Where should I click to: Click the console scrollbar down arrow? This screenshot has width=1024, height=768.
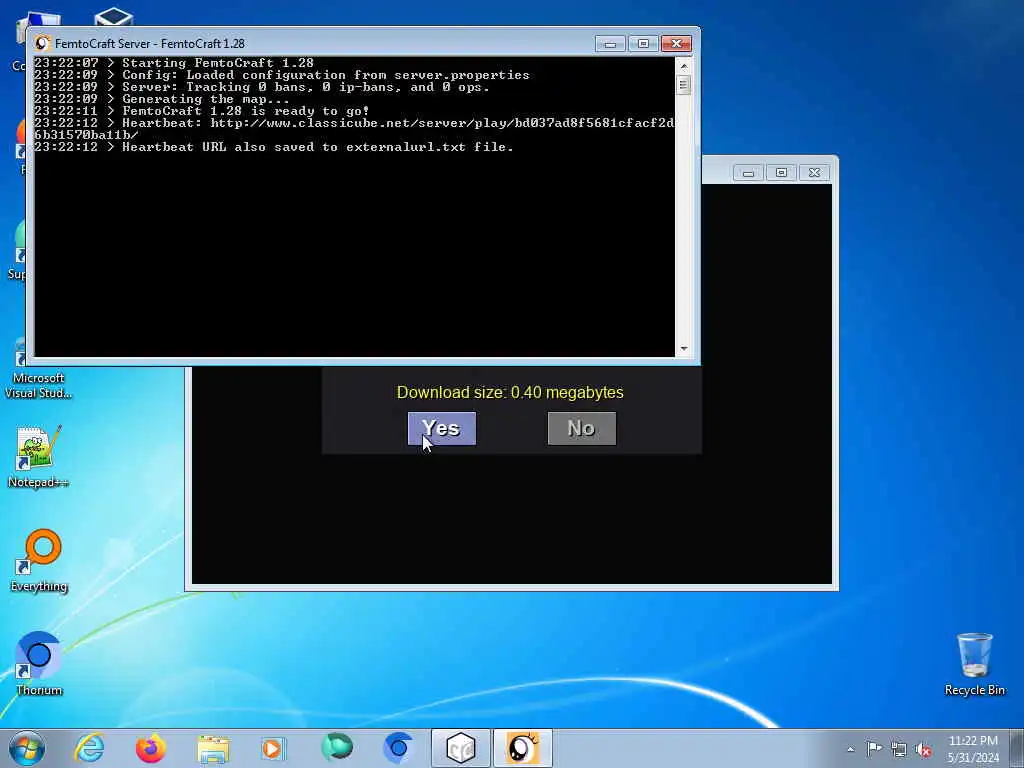(684, 349)
